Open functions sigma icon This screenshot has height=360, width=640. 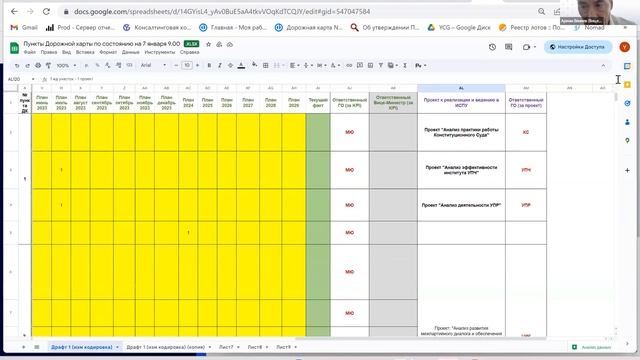coord(405,65)
